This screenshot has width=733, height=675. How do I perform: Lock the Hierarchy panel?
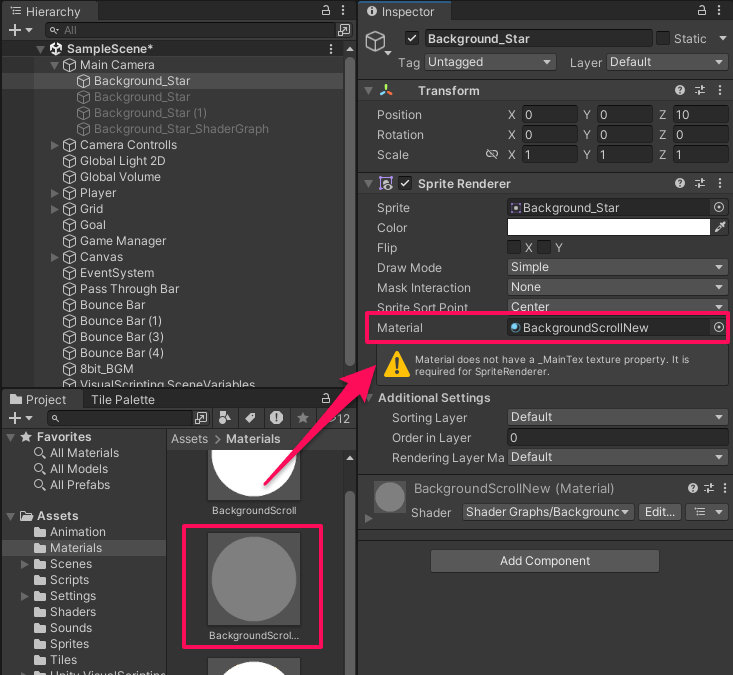(326, 10)
